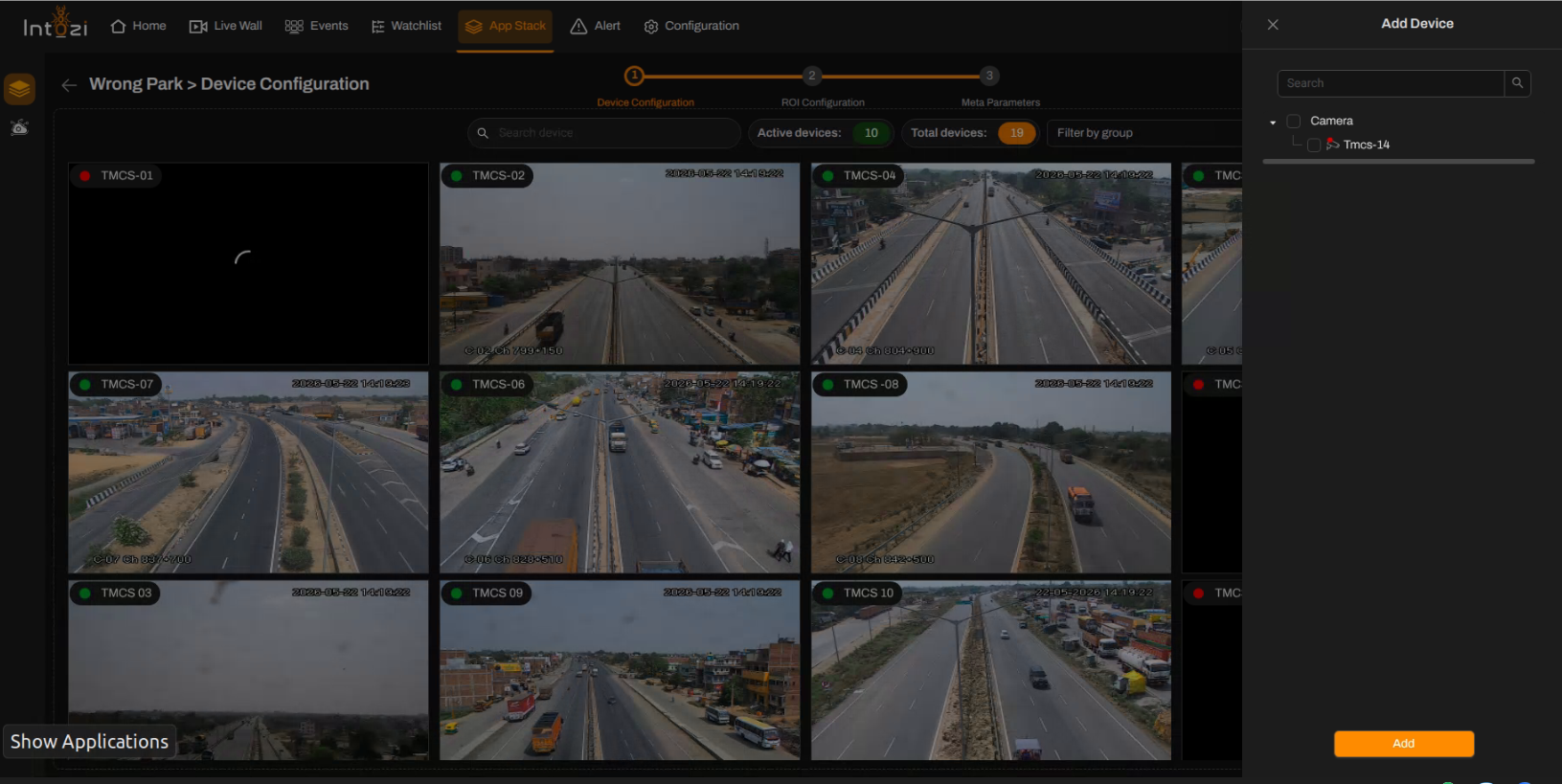1562x784 pixels.
Task: Open Configuration gear menu
Action: tap(691, 26)
